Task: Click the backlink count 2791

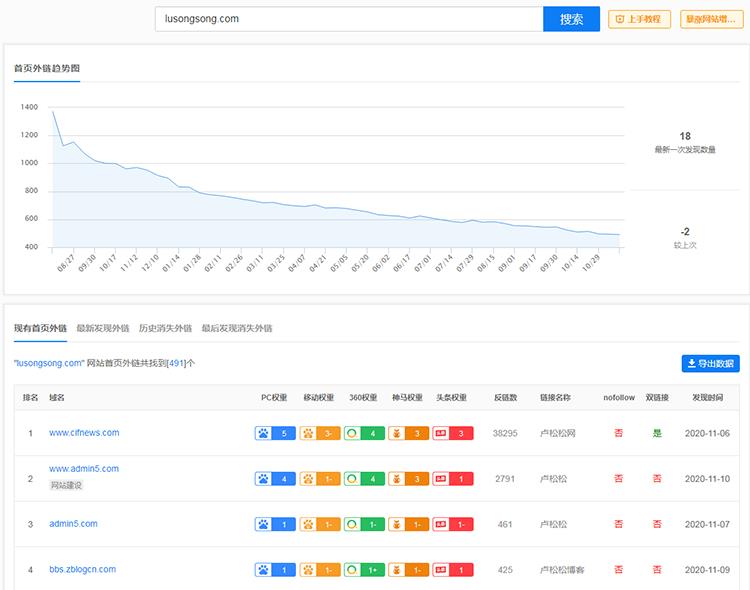Action: (505, 479)
